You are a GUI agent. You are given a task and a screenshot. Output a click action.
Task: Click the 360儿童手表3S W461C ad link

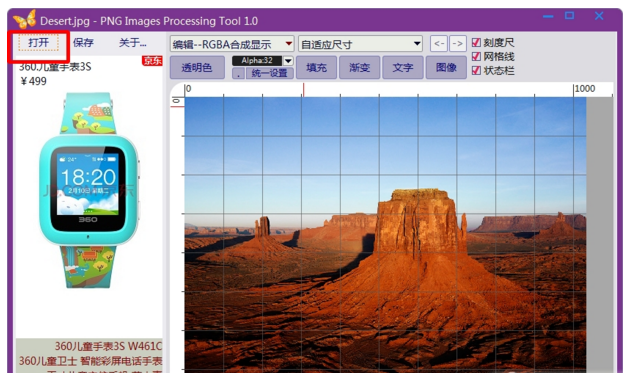click(x=108, y=346)
